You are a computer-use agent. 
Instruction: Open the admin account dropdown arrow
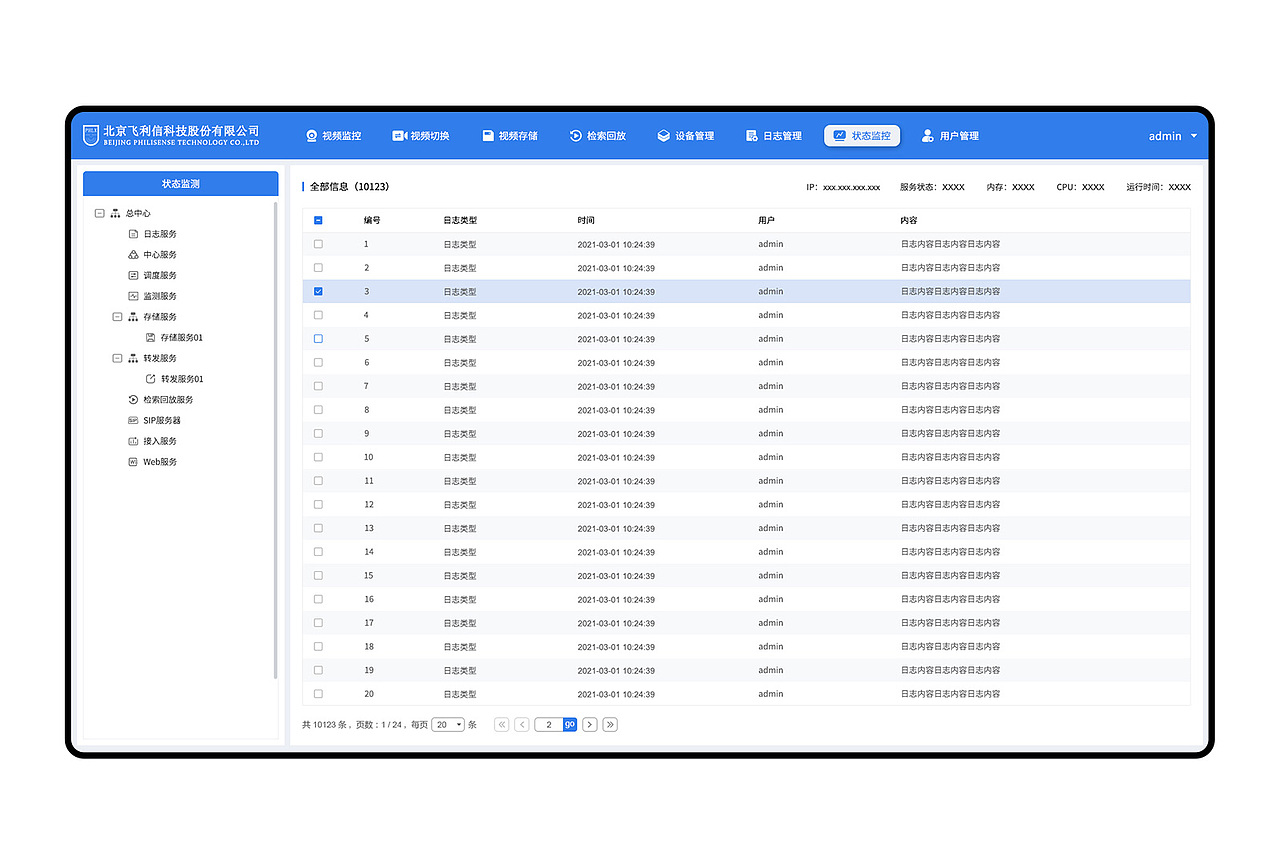pos(1194,136)
